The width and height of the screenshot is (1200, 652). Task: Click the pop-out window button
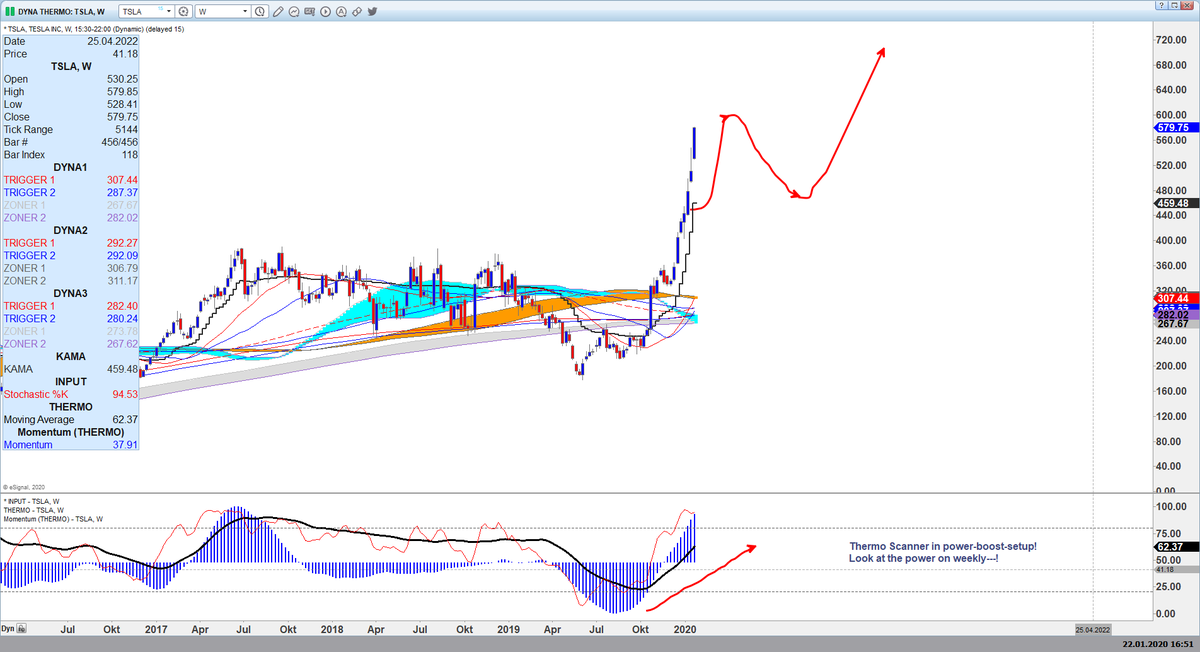pos(1175,6)
